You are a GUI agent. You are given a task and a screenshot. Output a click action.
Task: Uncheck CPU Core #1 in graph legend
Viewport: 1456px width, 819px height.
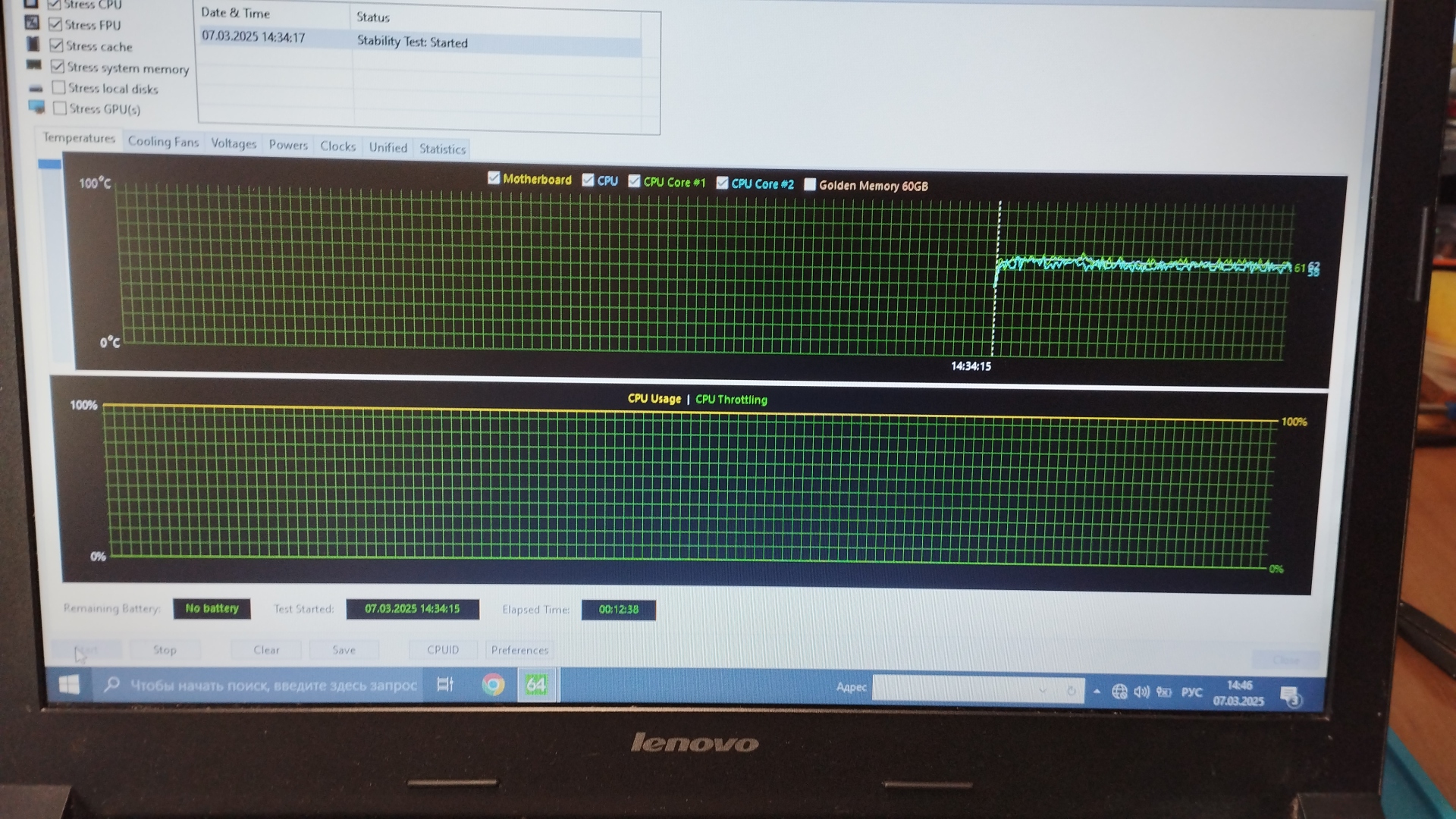(x=634, y=181)
